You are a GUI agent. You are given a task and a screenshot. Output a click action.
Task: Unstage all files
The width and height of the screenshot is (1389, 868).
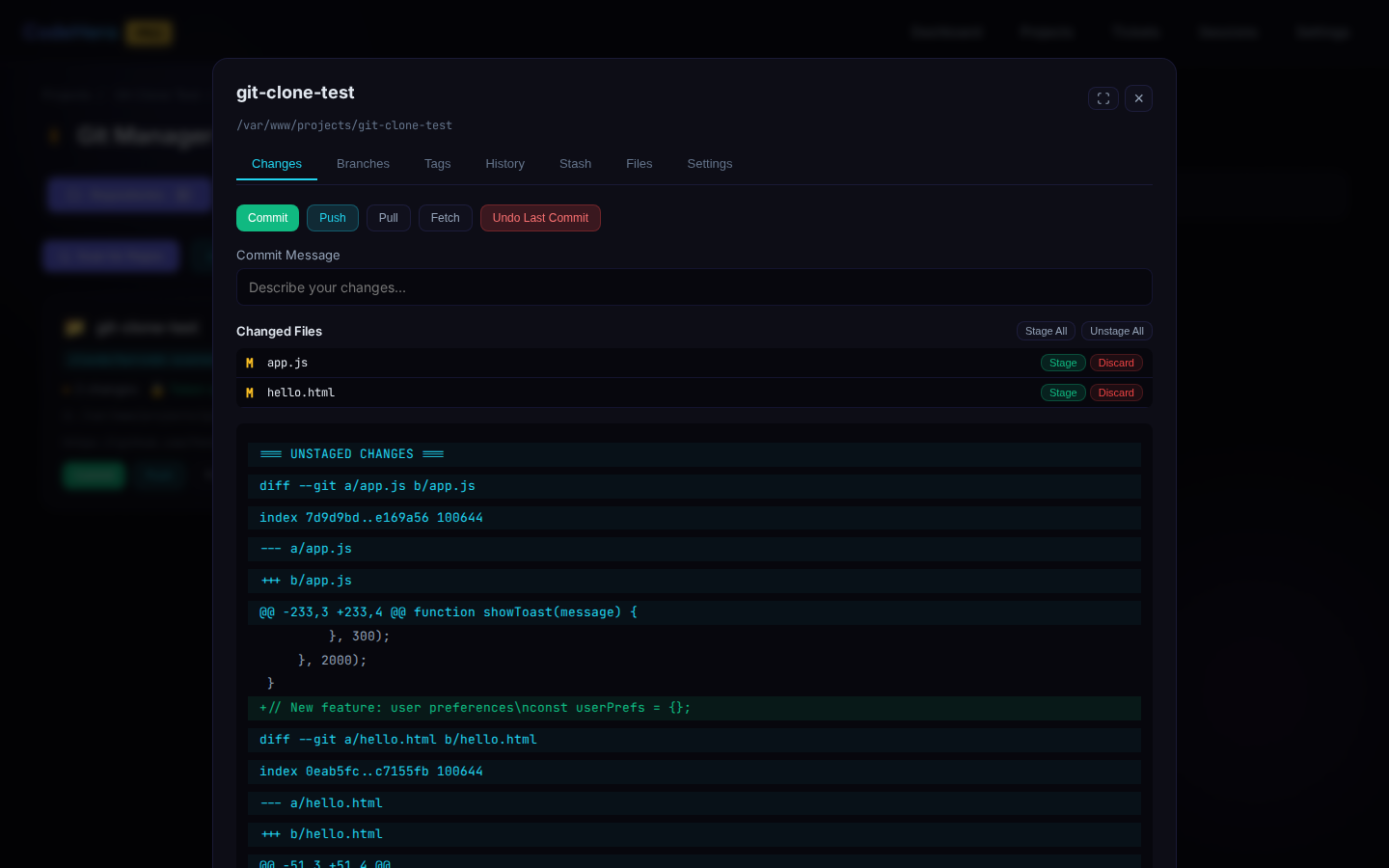(1116, 331)
